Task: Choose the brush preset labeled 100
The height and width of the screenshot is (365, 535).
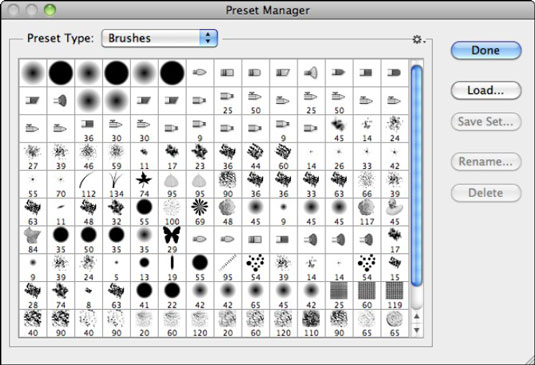Action: (x=172, y=212)
